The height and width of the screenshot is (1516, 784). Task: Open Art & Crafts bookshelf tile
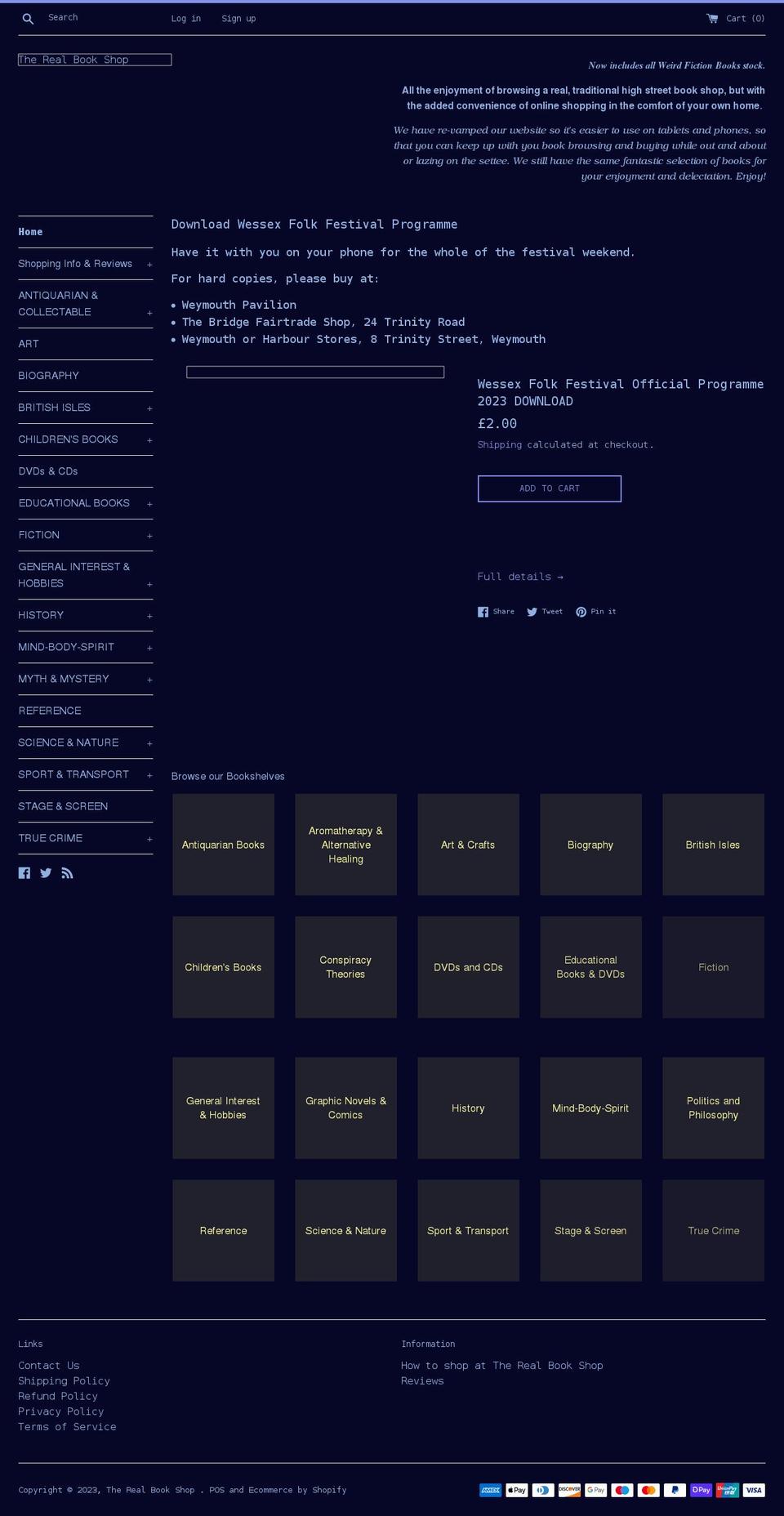[468, 845]
